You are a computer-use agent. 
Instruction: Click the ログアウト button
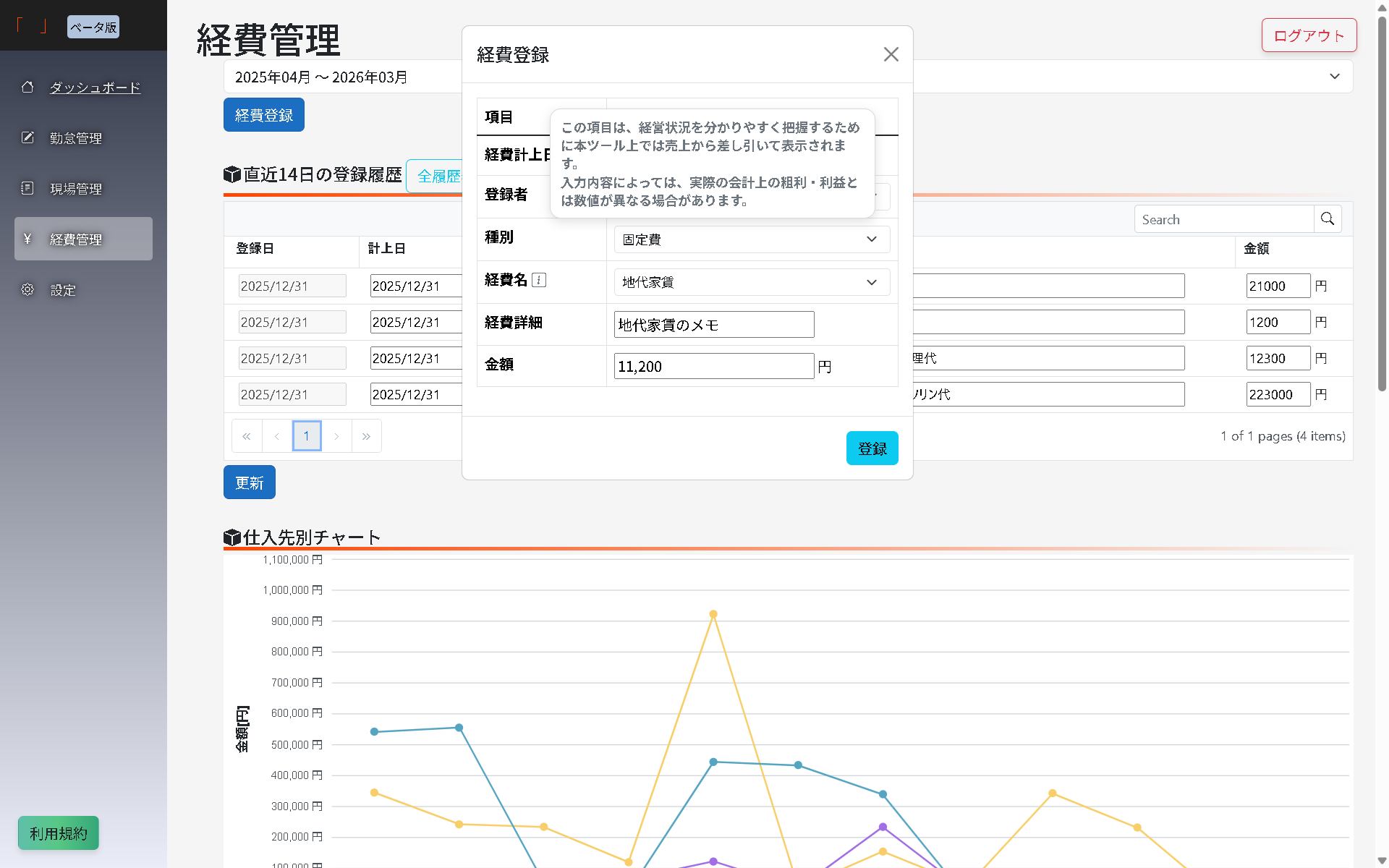[x=1308, y=35]
